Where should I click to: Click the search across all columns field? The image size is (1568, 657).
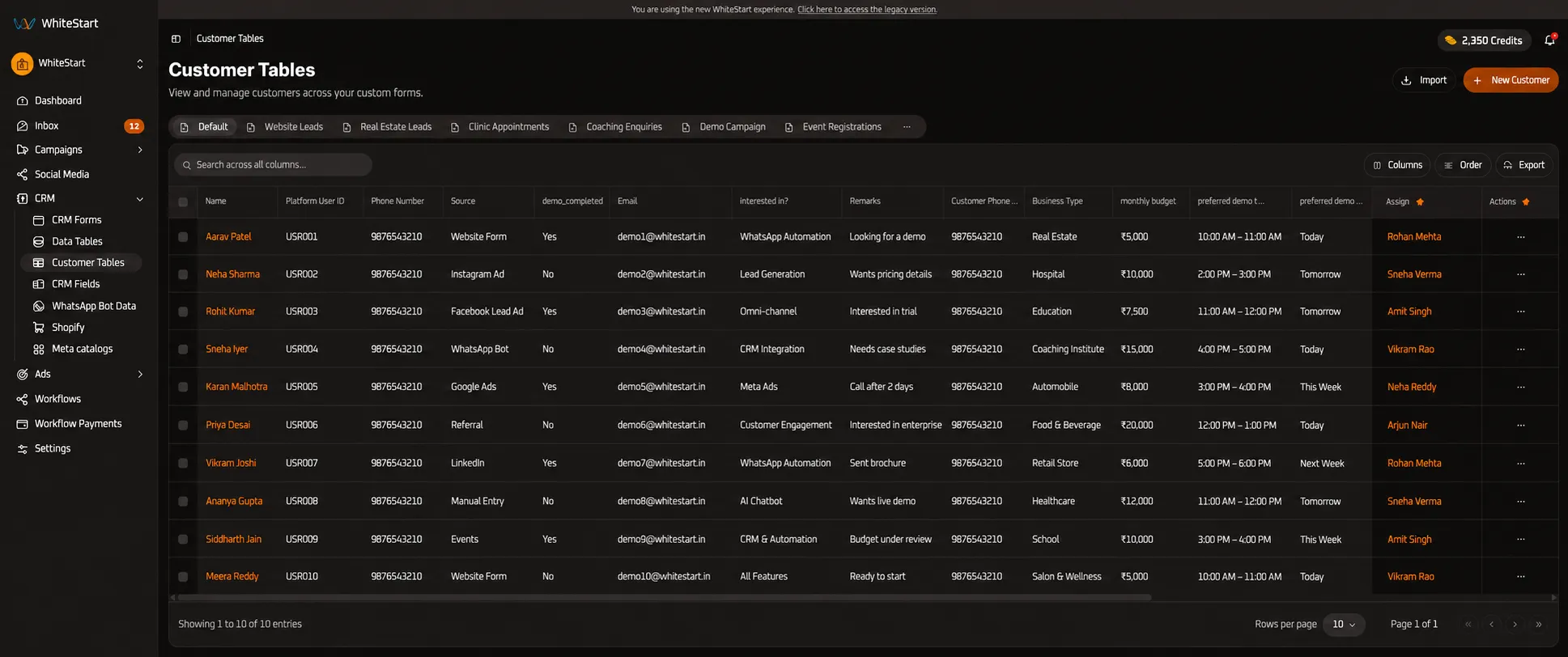point(274,165)
